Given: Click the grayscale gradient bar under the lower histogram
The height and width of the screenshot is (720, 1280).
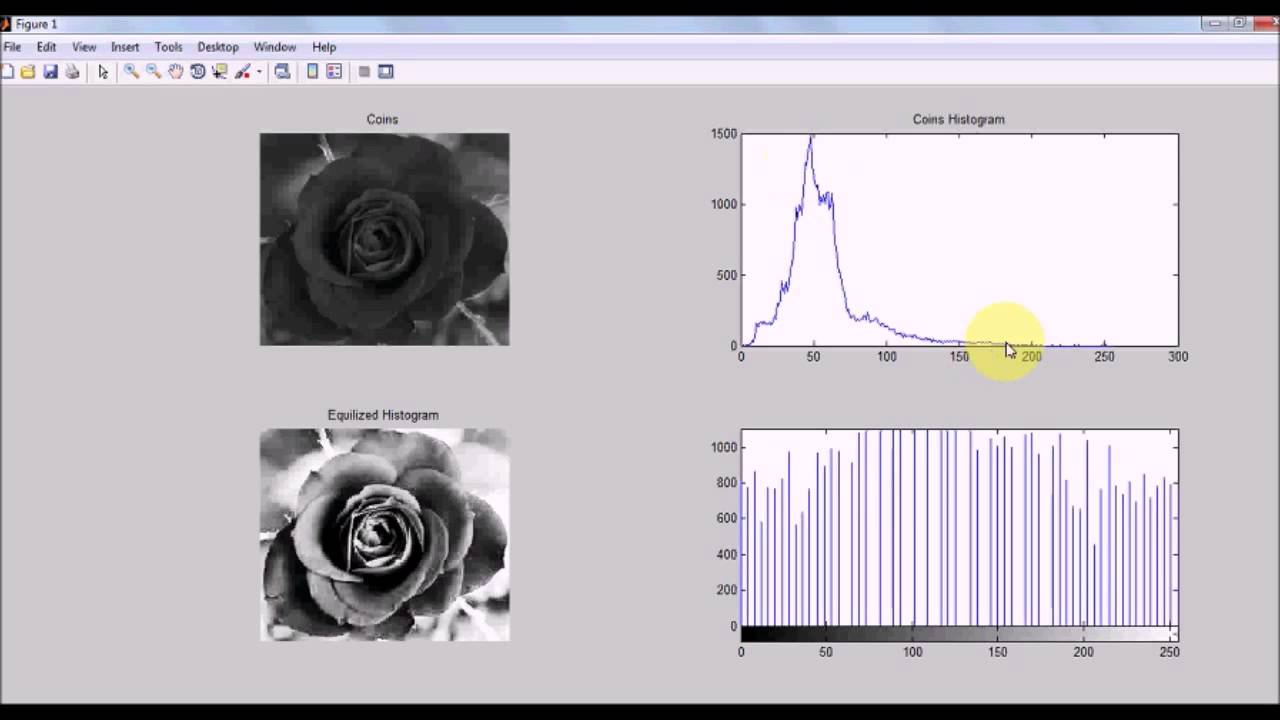Looking at the screenshot, I should pos(959,634).
